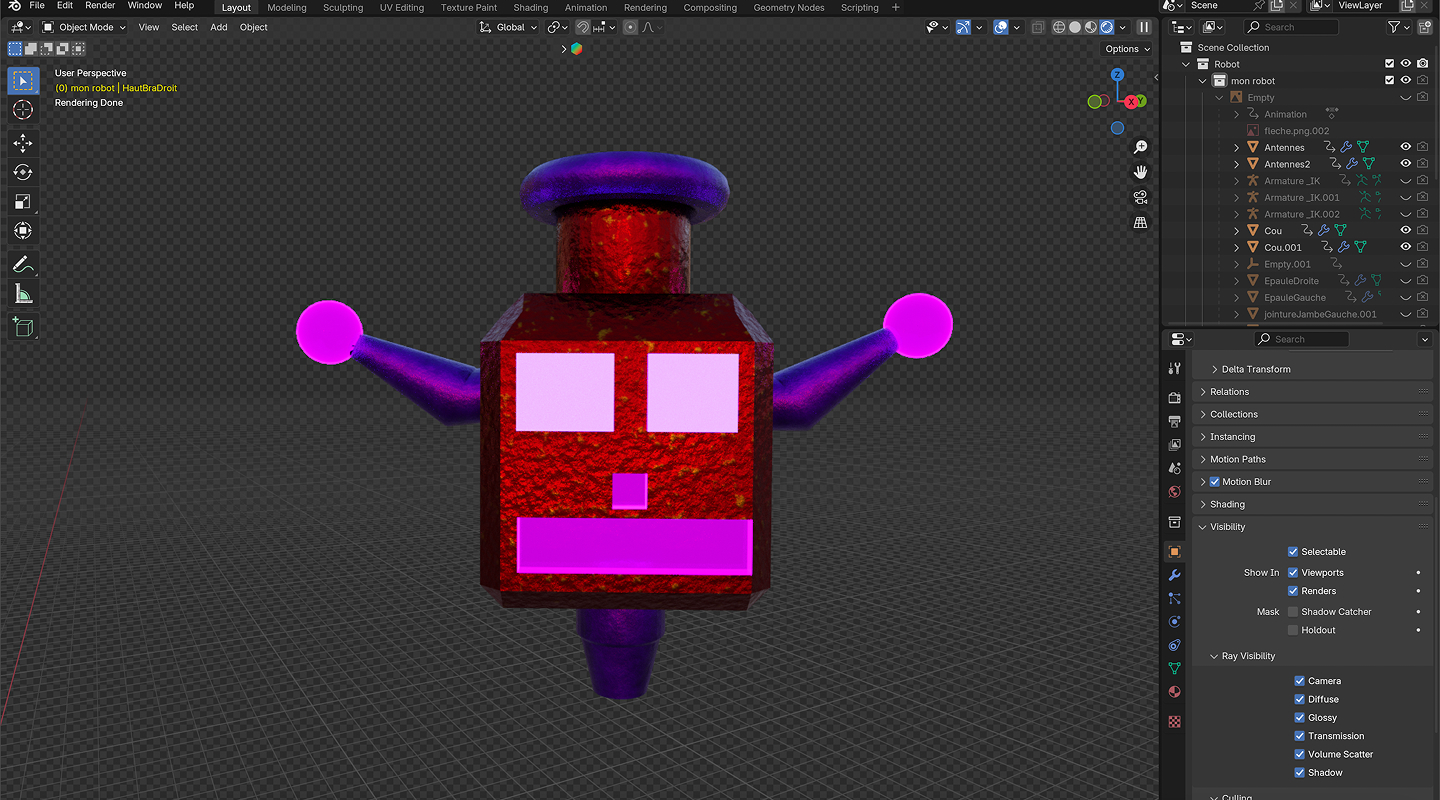
Task: Click the Add Cube tool icon
Action: pos(23,326)
